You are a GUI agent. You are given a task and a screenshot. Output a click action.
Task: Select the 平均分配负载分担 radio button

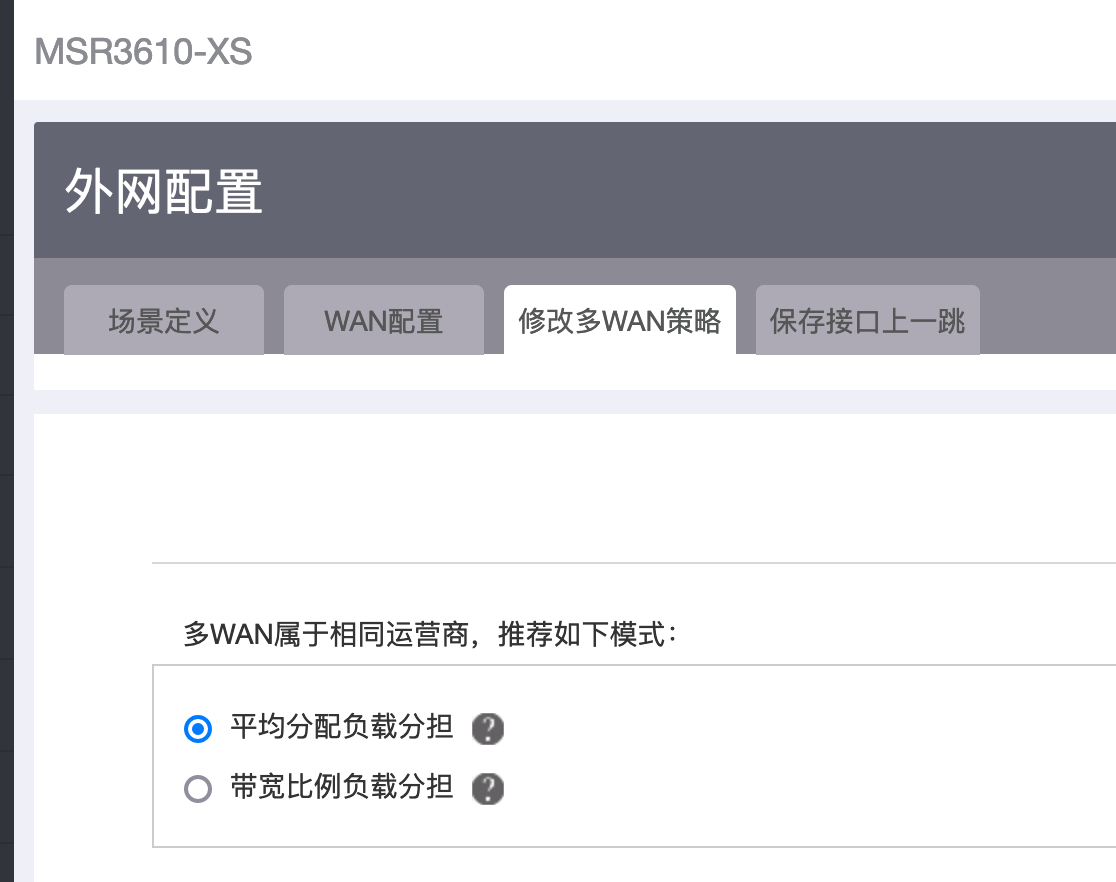pyautogui.click(x=198, y=729)
